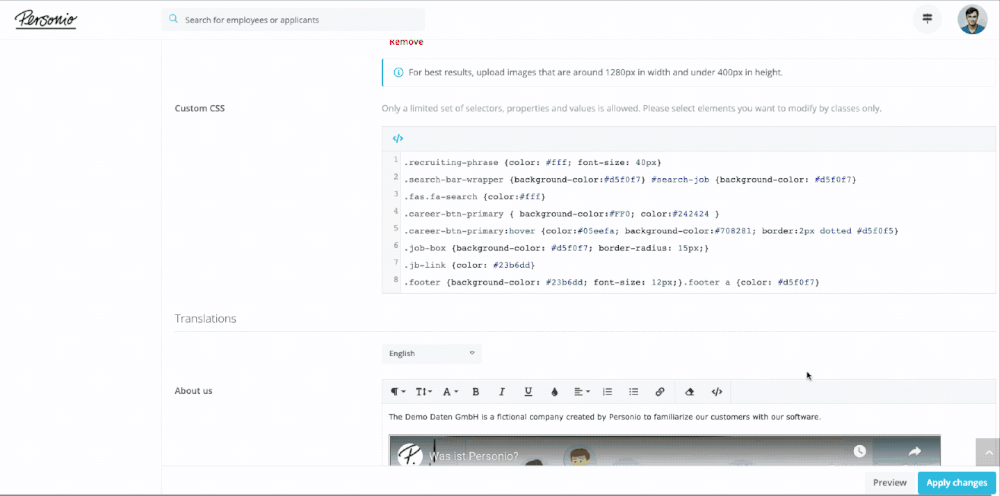
Task: Open the English language dropdown
Action: (431, 353)
